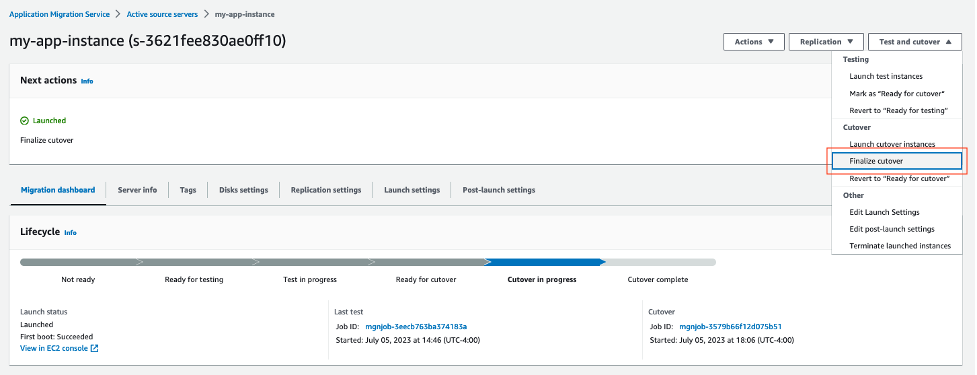The height and width of the screenshot is (375, 977).
Task: Click cutover Started July 05 18:06 text
Action: coord(722,340)
